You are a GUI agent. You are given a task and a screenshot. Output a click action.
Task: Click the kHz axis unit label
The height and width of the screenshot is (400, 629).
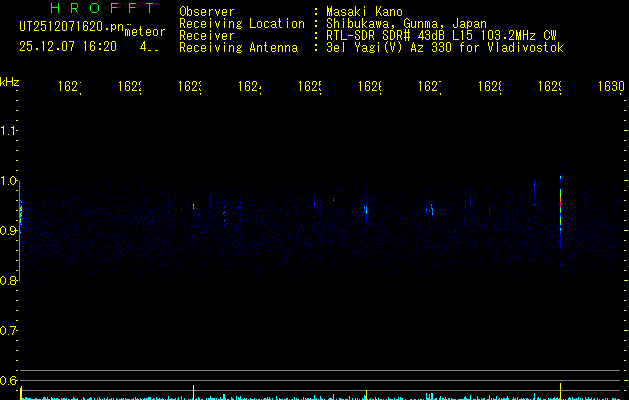[x=9, y=82]
